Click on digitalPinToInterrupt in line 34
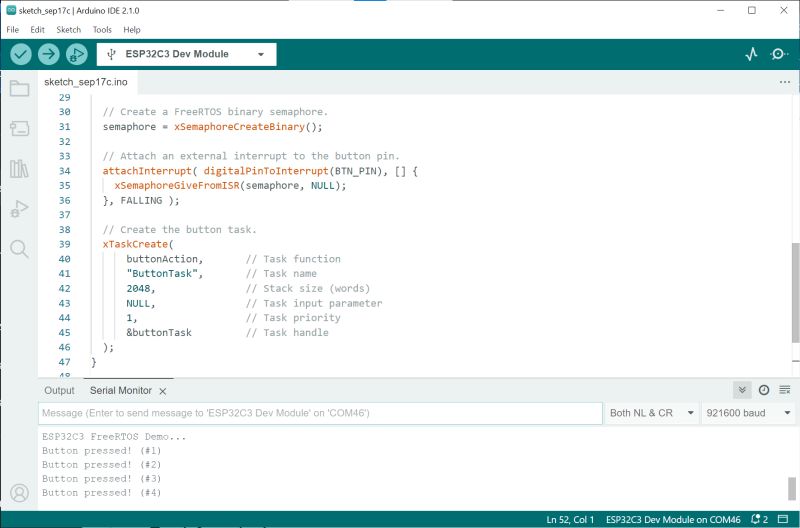 (266, 171)
